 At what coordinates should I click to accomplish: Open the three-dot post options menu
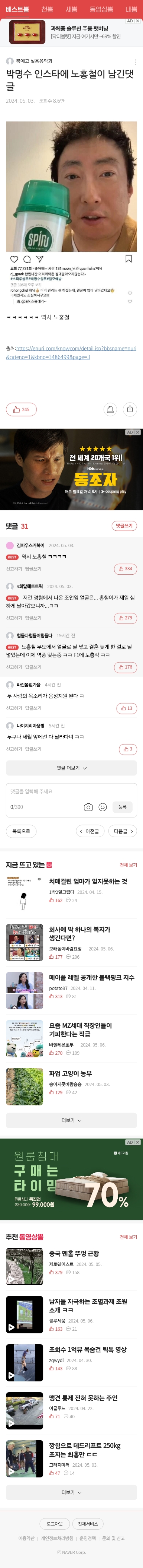[135, 61]
